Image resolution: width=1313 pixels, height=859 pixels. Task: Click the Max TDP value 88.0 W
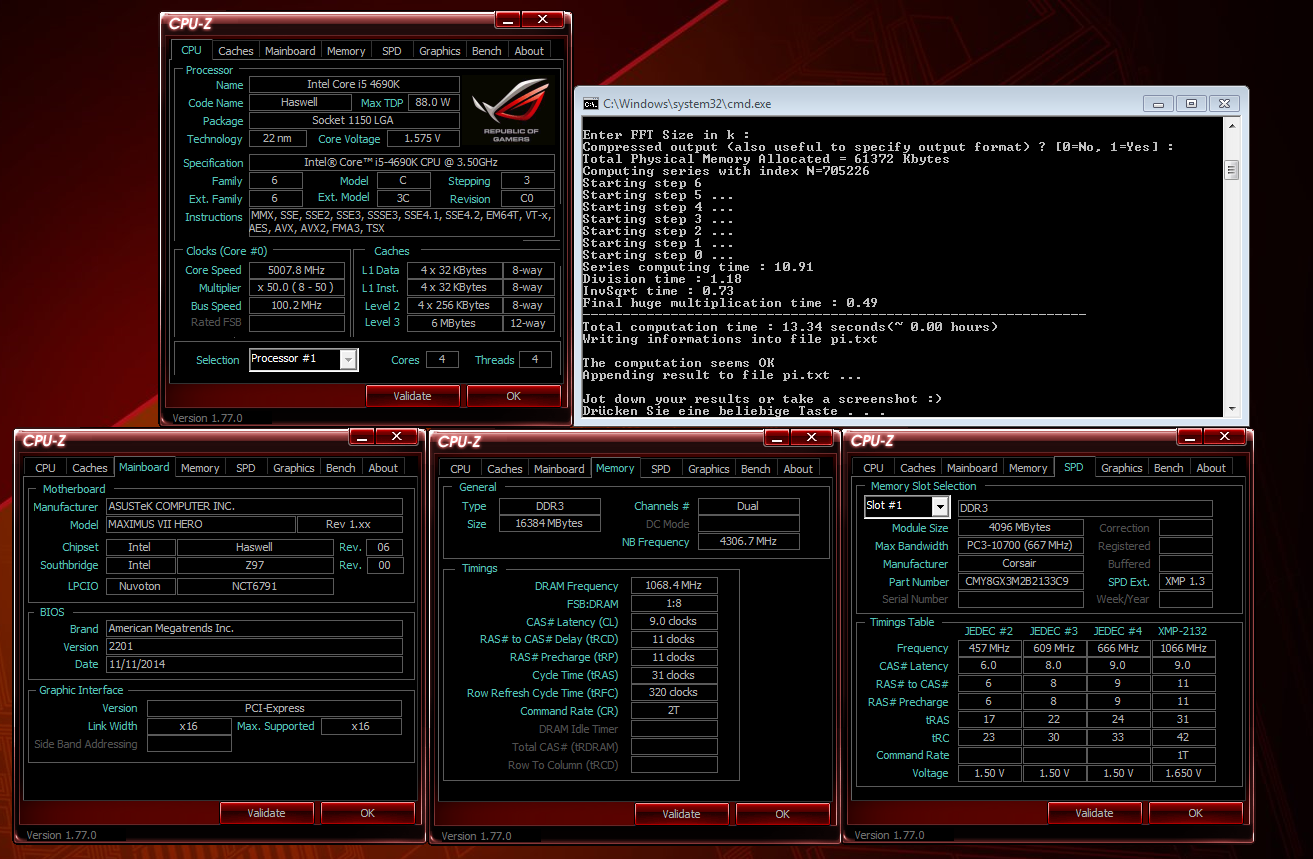pyautogui.click(x=433, y=103)
